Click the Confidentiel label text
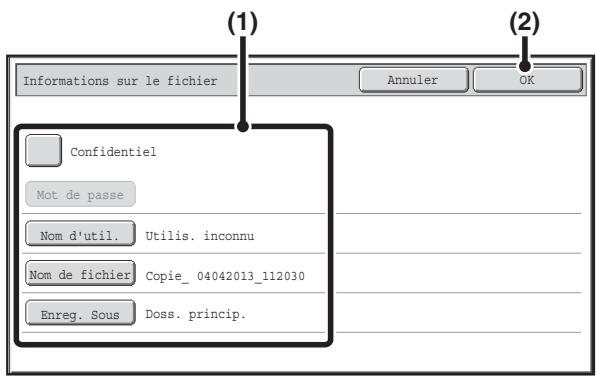The height and width of the screenshot is (379, 601). (113, 152)
